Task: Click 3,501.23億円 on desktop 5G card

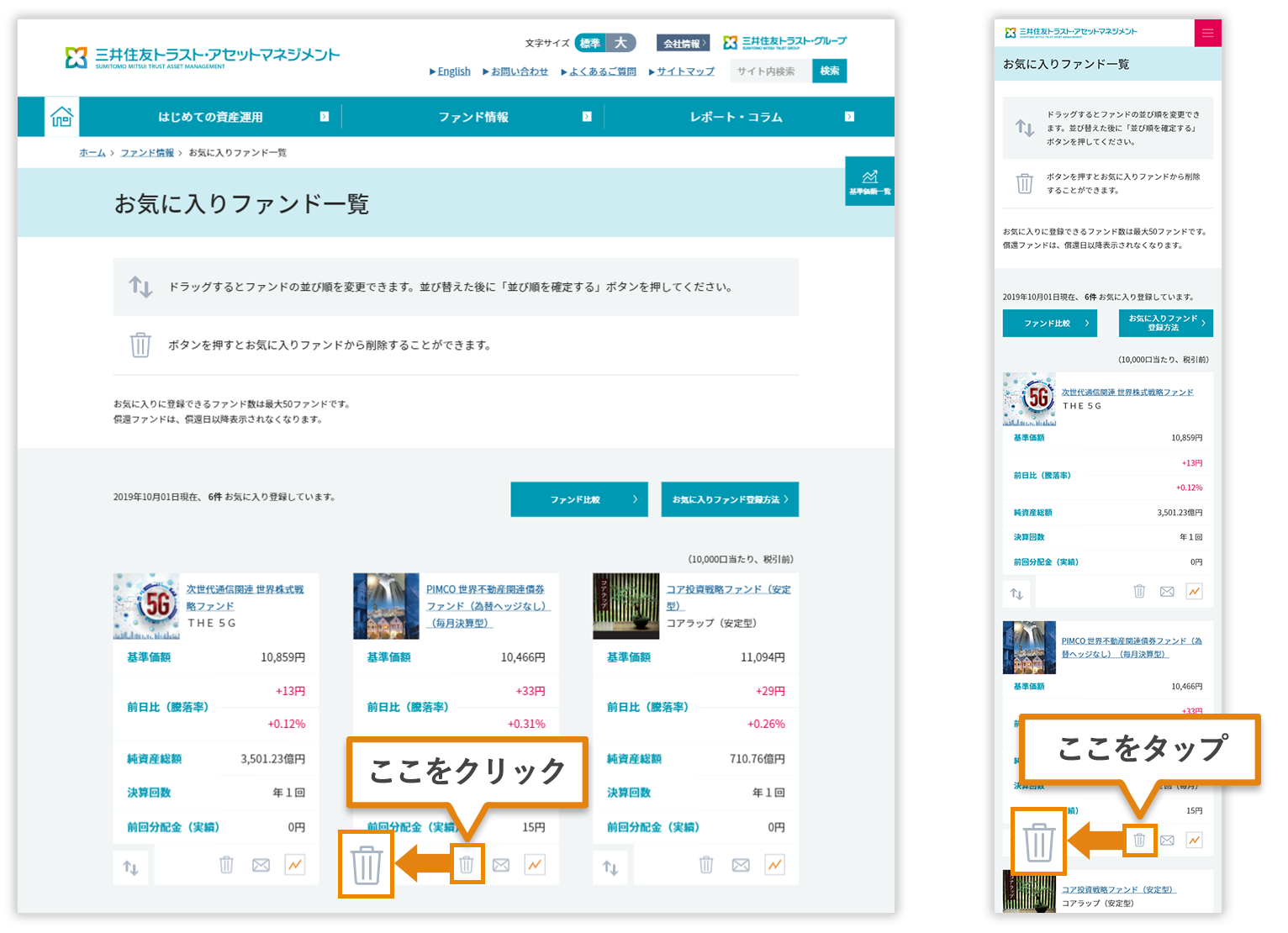Action: tap(273, 759)
